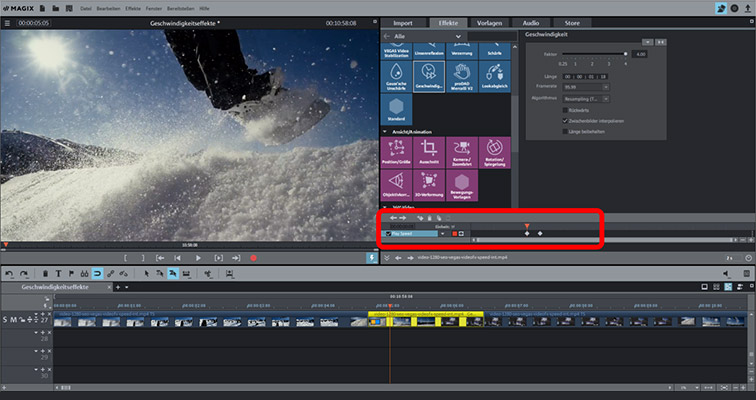The image size is (756, 400).
Task: Click the flag marker icon
Action: point(71,274)
